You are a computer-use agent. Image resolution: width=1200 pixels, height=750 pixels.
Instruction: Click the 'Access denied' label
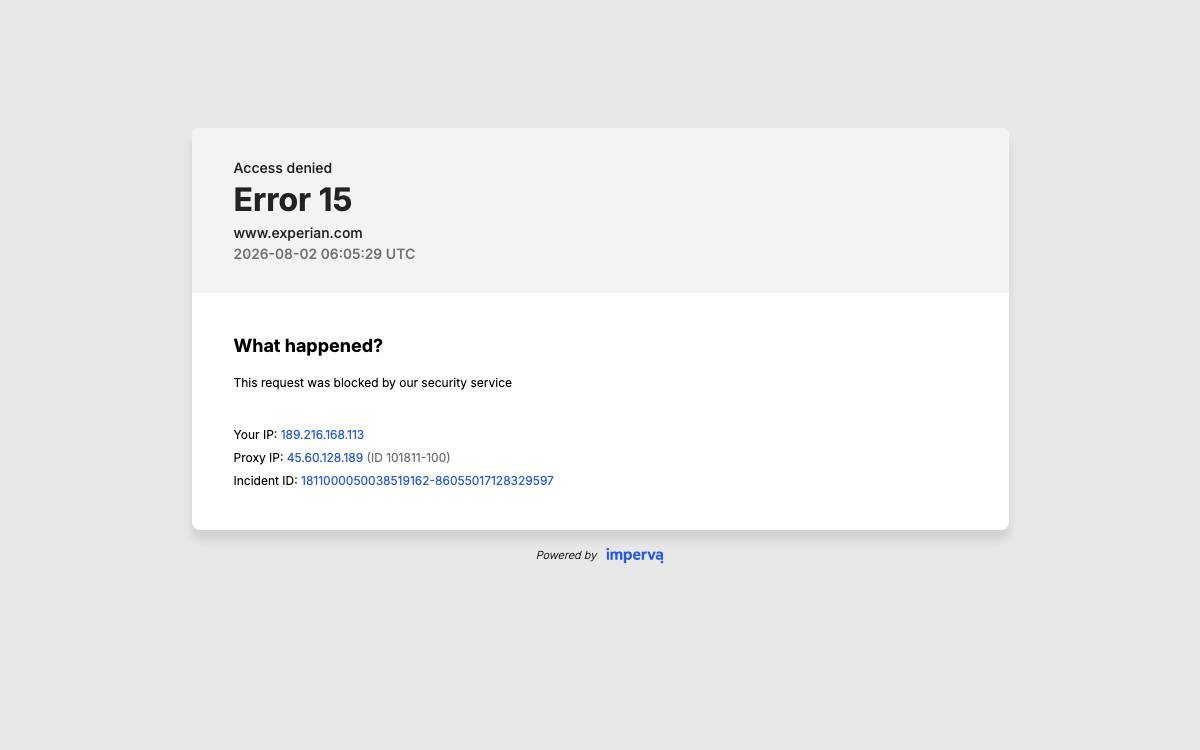pyautogui.click(x=283, y=168)
